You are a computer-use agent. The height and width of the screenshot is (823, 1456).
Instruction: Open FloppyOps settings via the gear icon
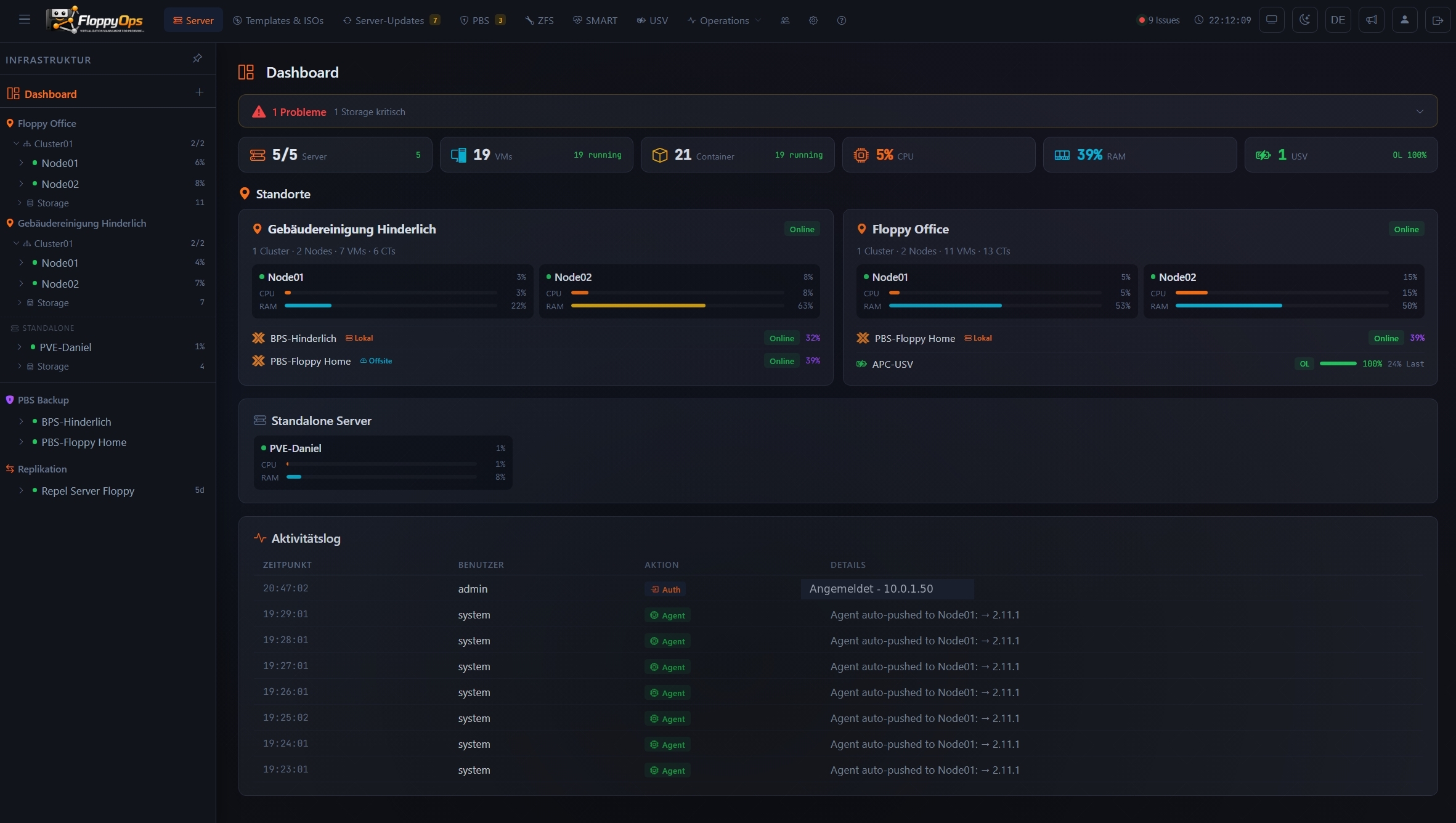coord(813,20)
